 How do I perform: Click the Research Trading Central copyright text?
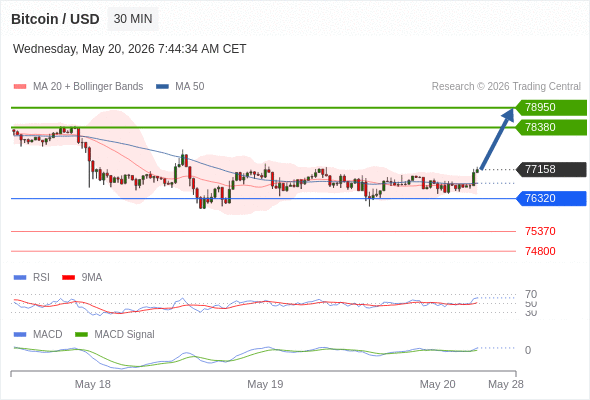point(506,87)
